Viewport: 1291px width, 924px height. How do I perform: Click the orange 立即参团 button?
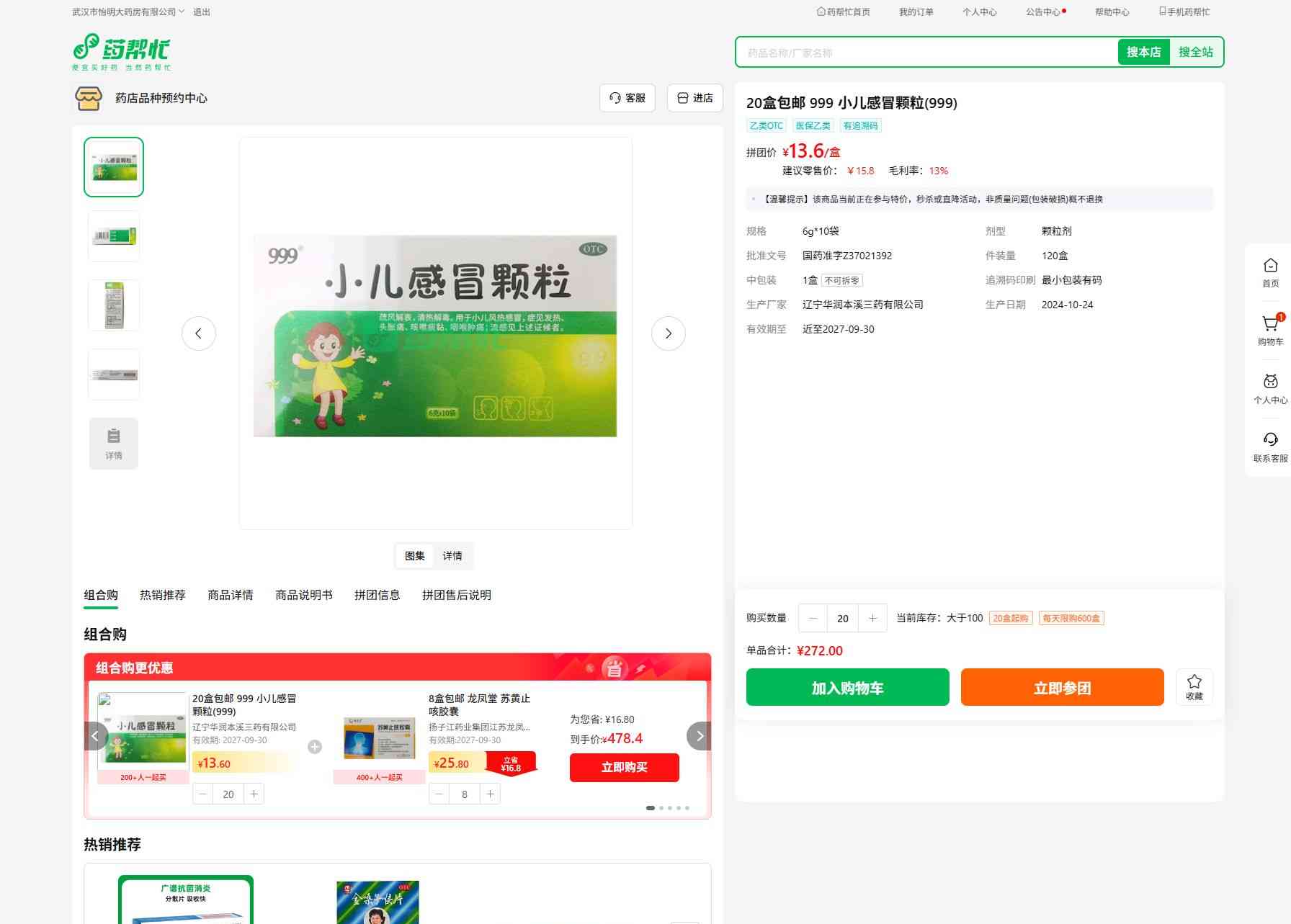coord(1062,687)
